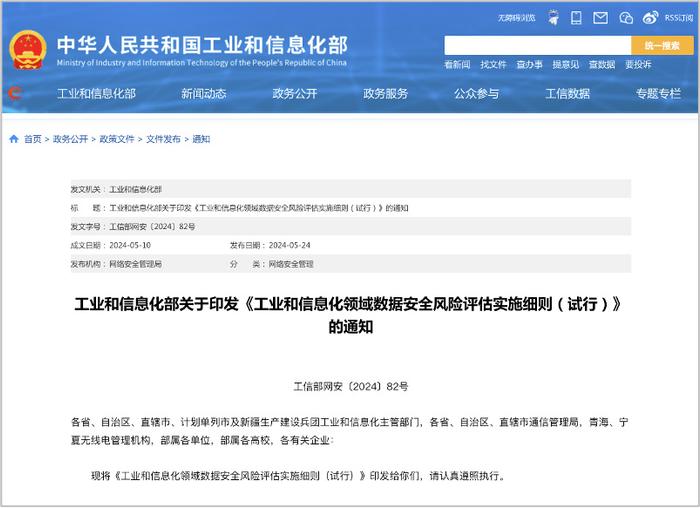Open the WeChat icon in header
The image size is (700, 508).
pos(626,17)
